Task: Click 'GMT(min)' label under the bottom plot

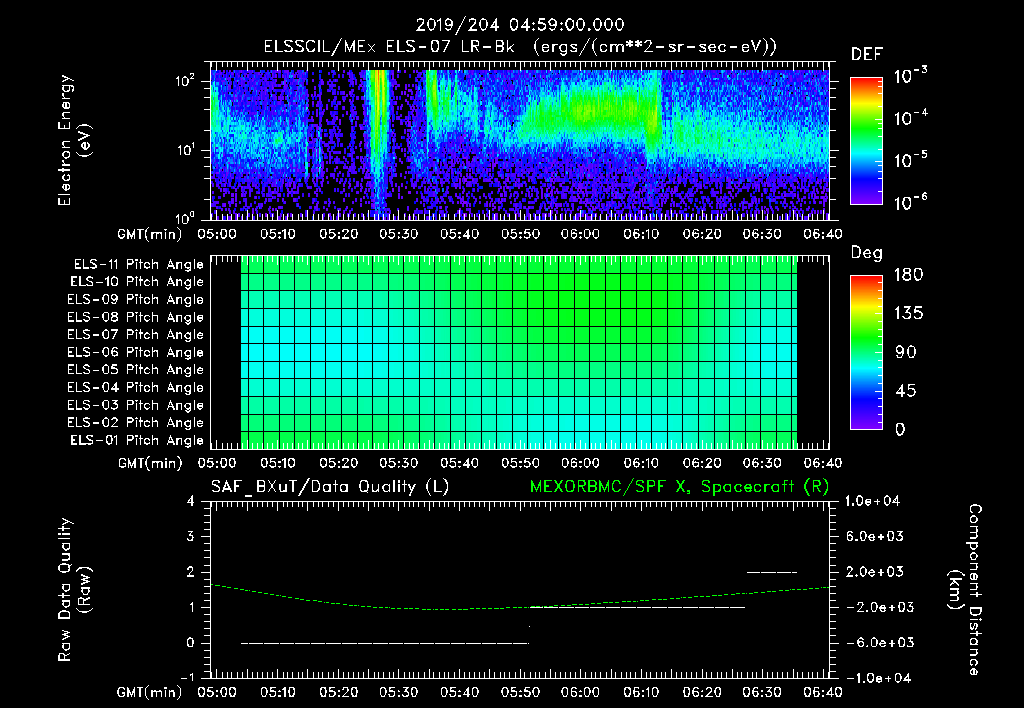Action: [x=150, y=692]
